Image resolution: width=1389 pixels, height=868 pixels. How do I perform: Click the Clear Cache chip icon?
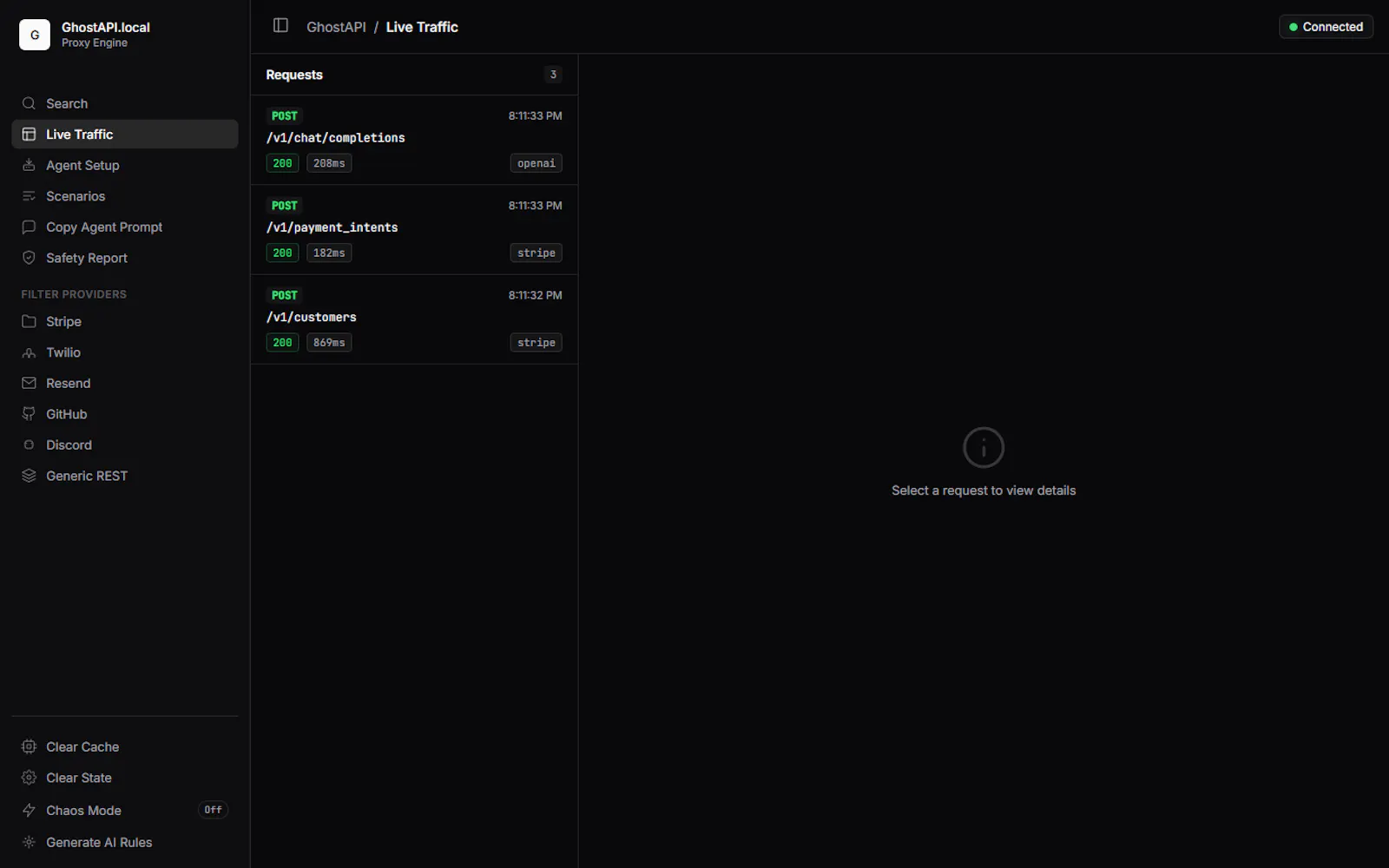[x=29, y=746]
